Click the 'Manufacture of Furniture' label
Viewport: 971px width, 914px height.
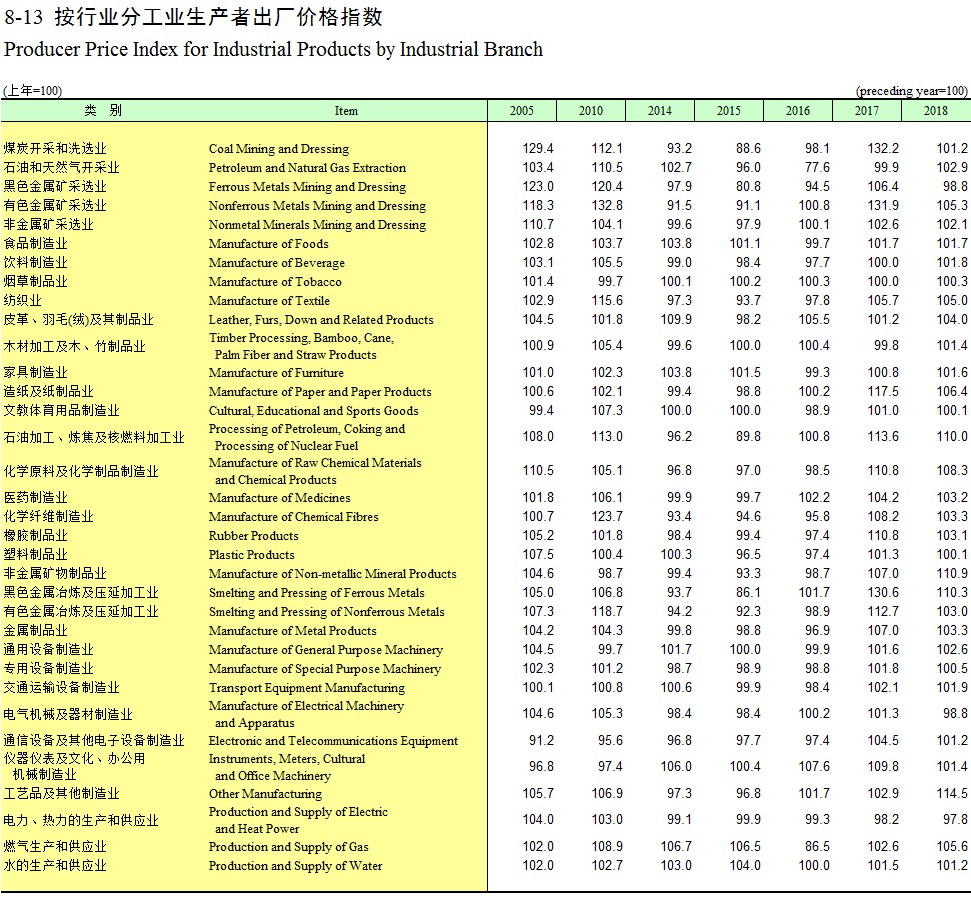click(x=276, y=373)
